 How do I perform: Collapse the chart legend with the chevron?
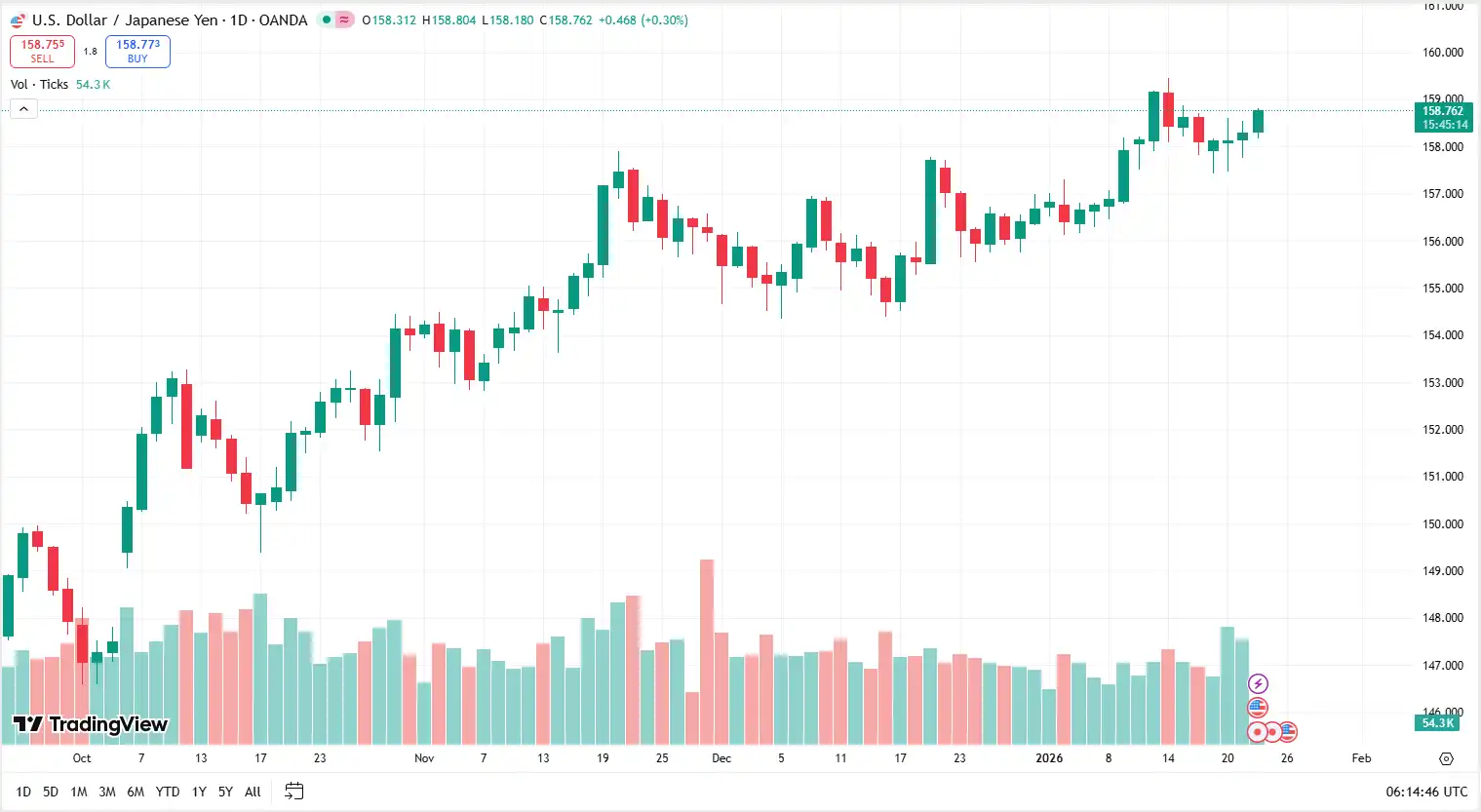click(x=22, y=108)
